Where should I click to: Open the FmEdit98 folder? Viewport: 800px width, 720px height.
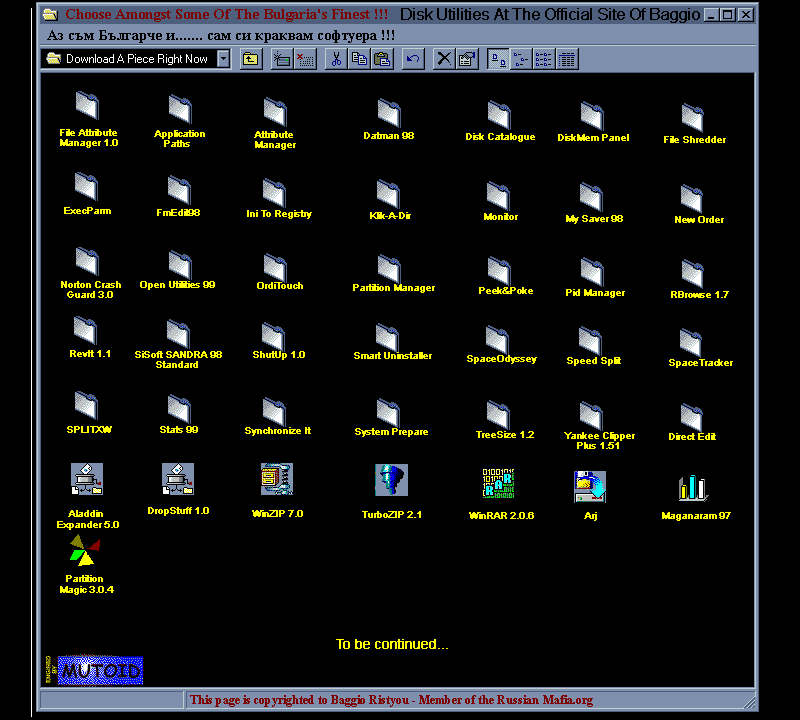(x=179, y=190)
